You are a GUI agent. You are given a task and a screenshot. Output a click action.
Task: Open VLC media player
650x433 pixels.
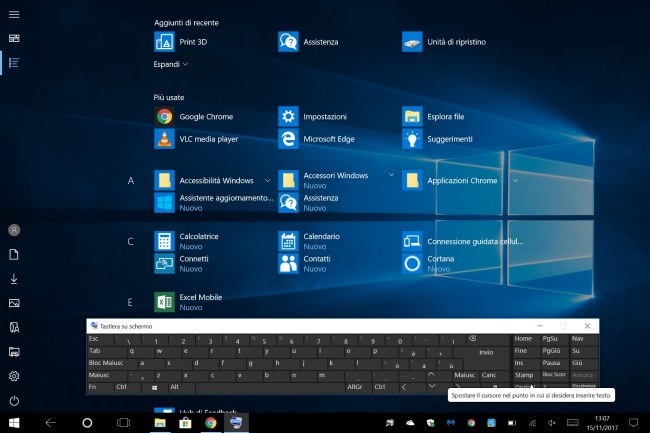click(x=196, y=139)
